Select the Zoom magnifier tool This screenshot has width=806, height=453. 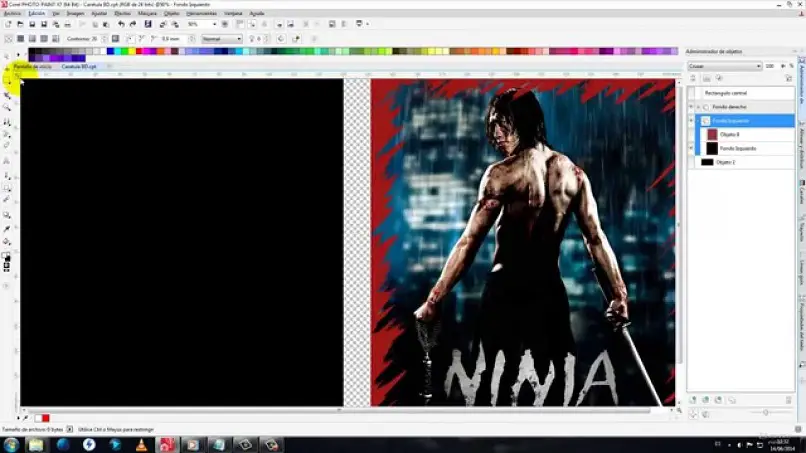[7, 107]
